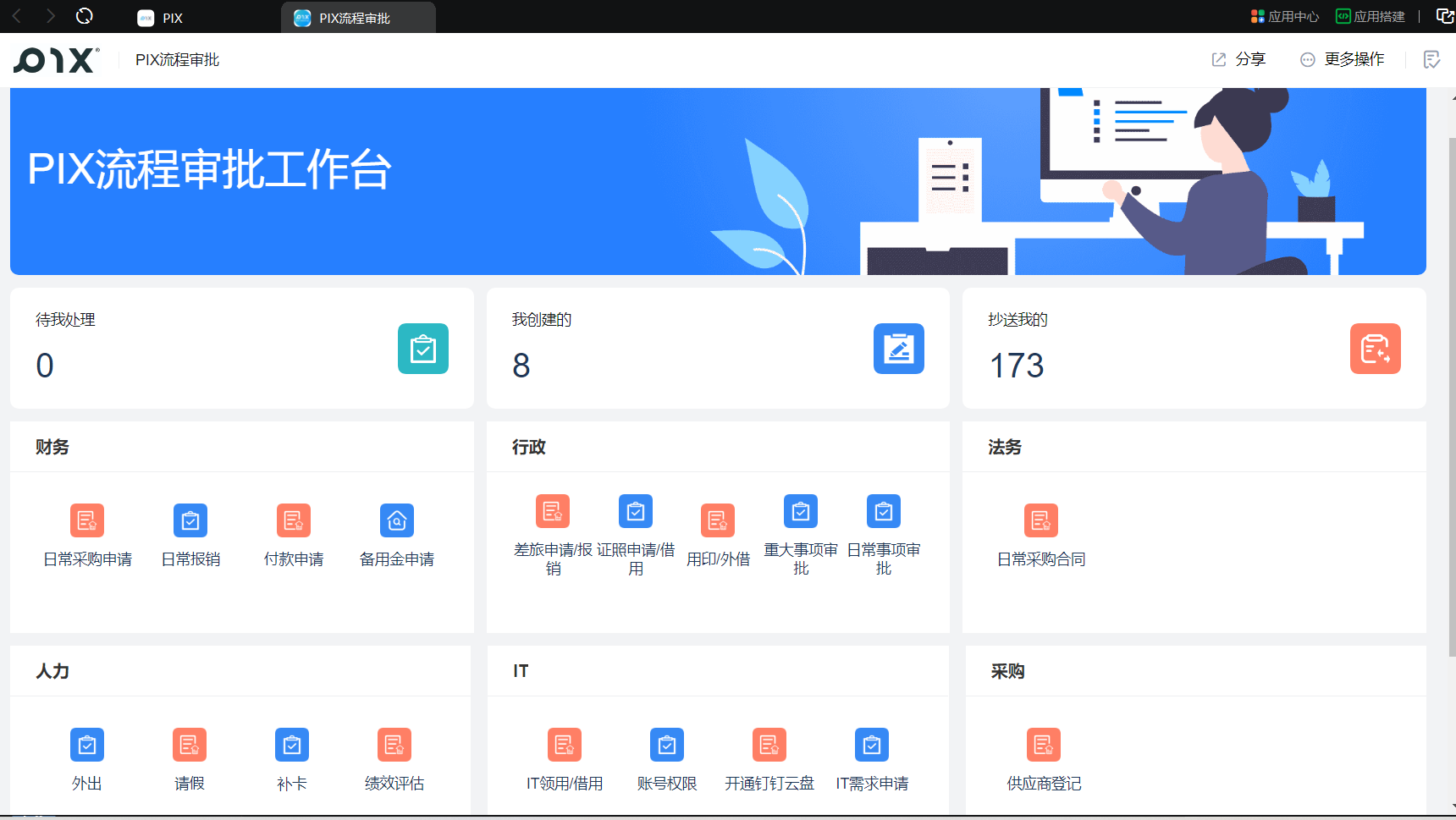The width and height of the screenshot is (1456, 820).
Task: Click the task list icon at header right
Action: tap(1431, 59)
